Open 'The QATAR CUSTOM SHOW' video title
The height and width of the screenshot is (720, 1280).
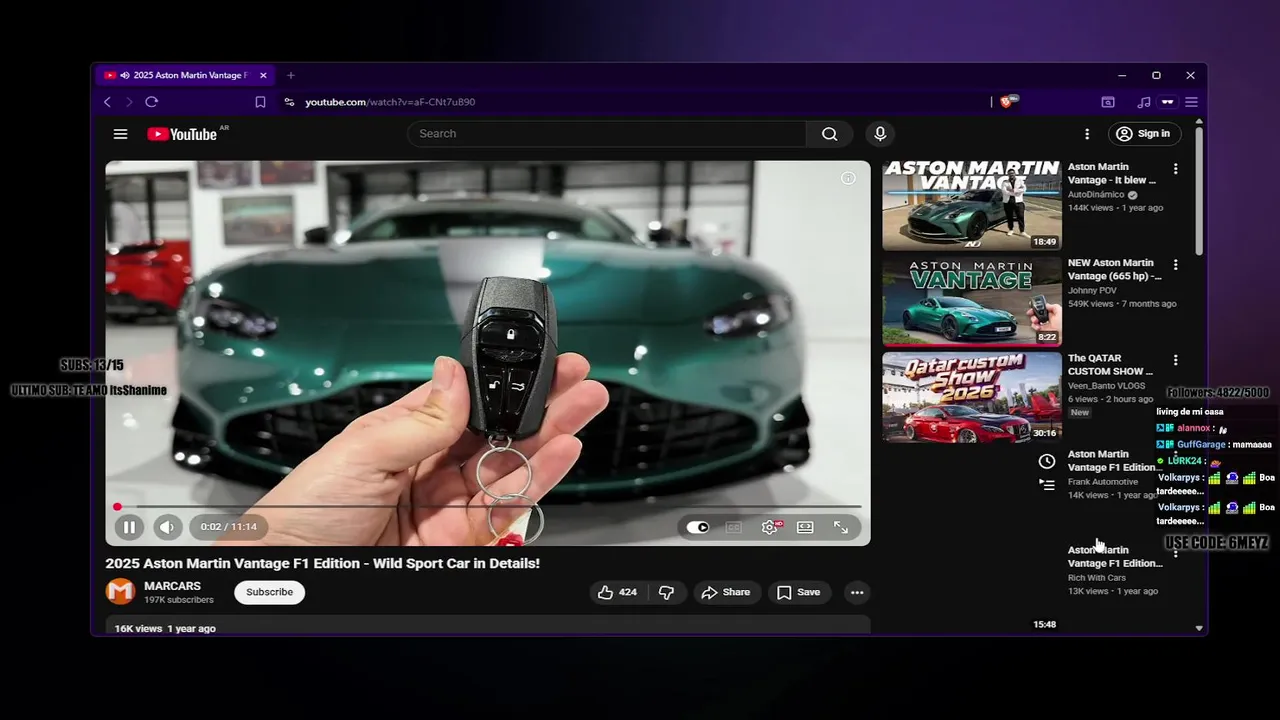pos(1110,365)
